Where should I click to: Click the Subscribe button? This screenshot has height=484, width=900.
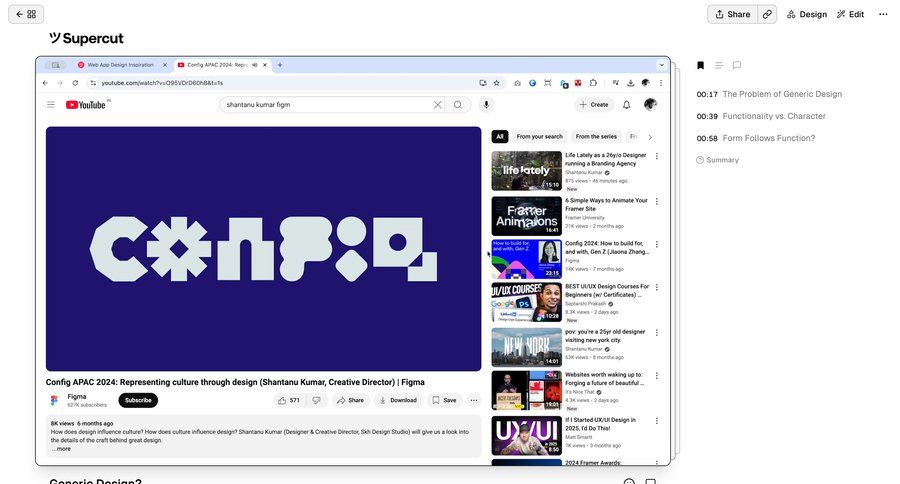tap(138, 400)
